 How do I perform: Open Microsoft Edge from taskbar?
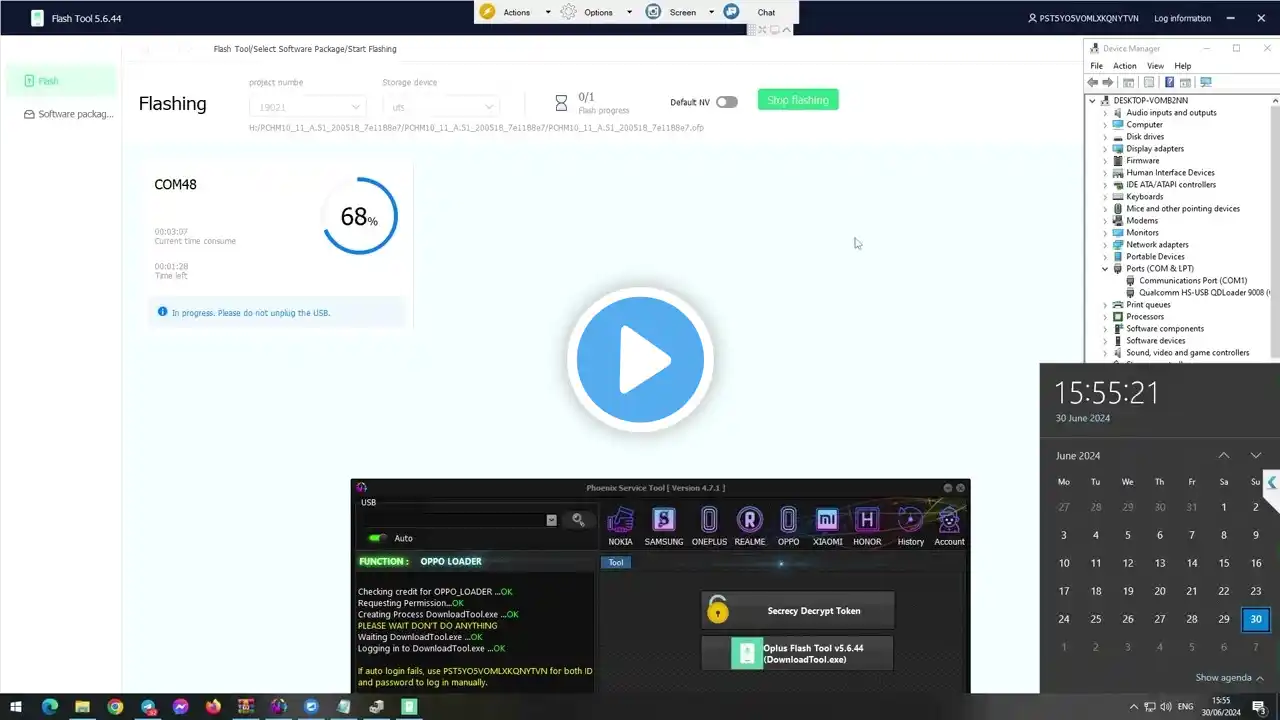click(49, 707)
